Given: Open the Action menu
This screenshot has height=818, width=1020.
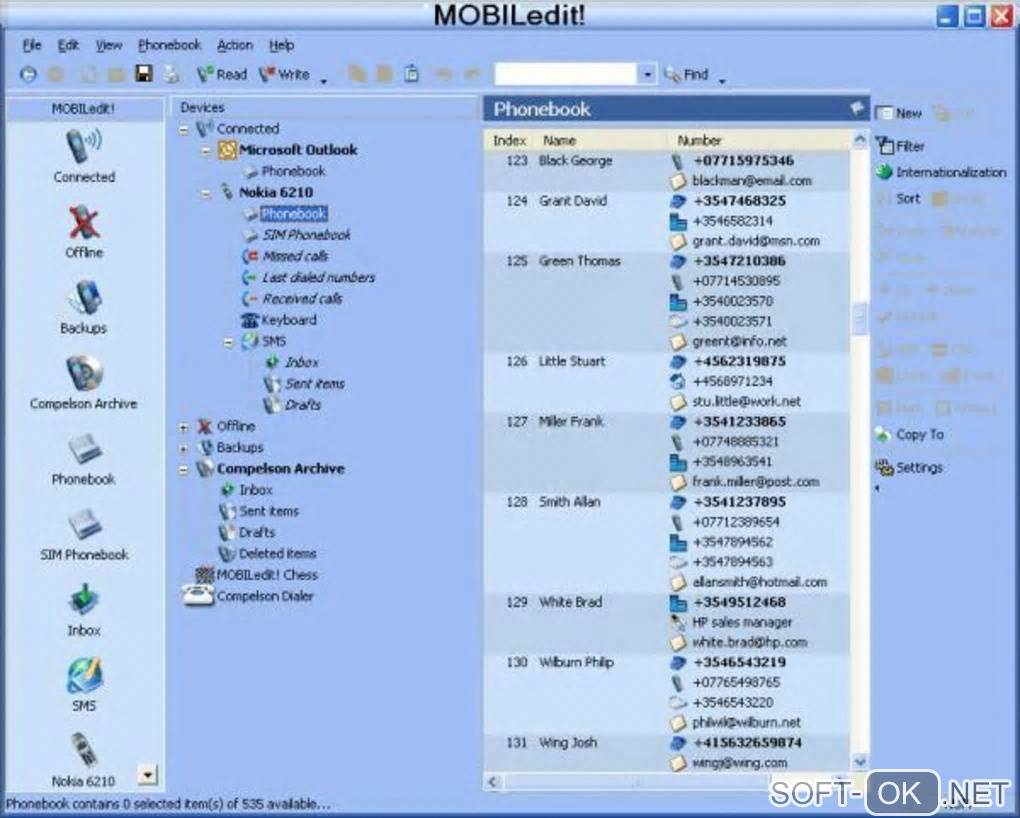Looking at the screenshot, I should [234, 45].
